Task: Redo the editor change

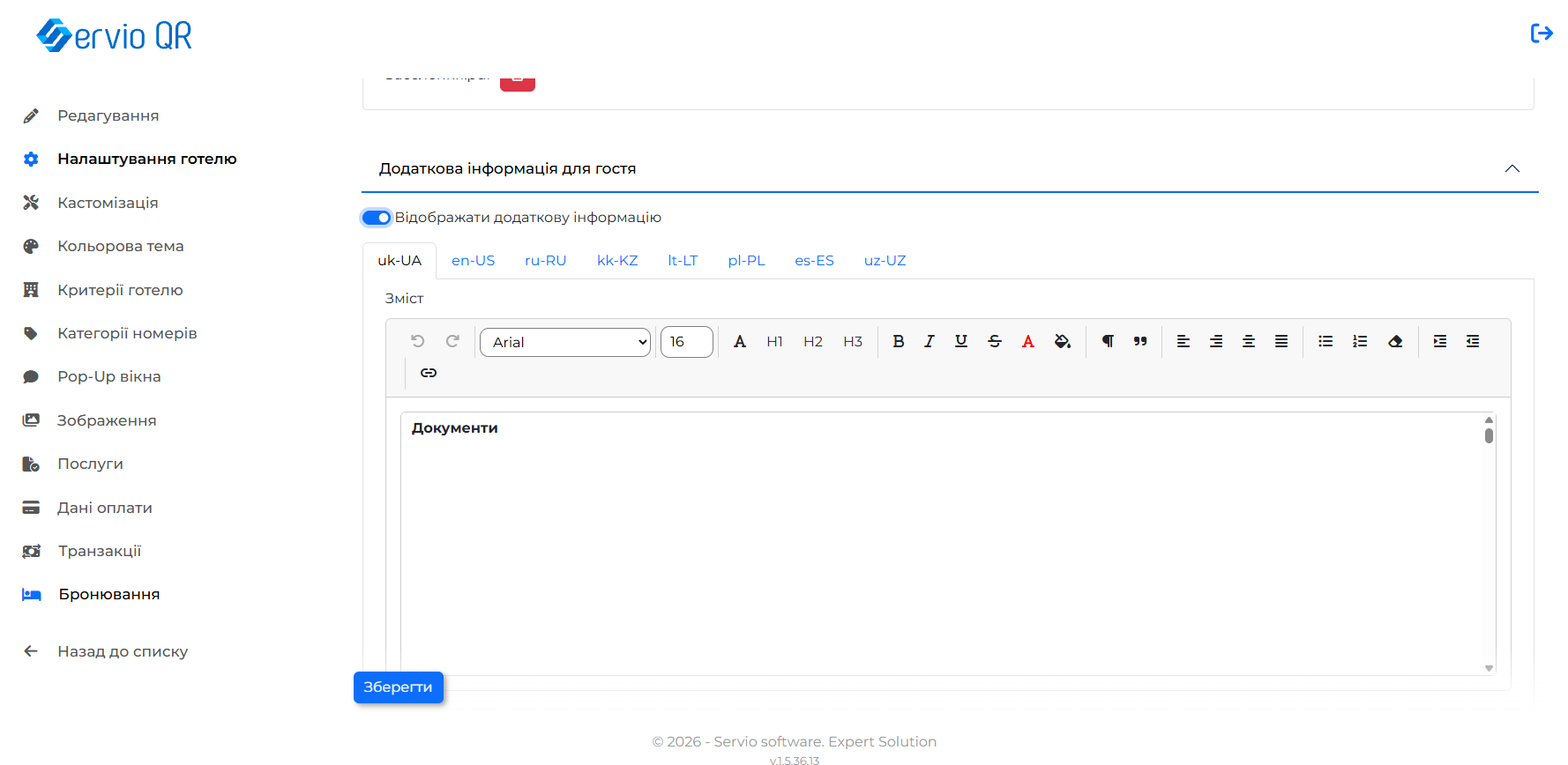Action: pos(452,341)
